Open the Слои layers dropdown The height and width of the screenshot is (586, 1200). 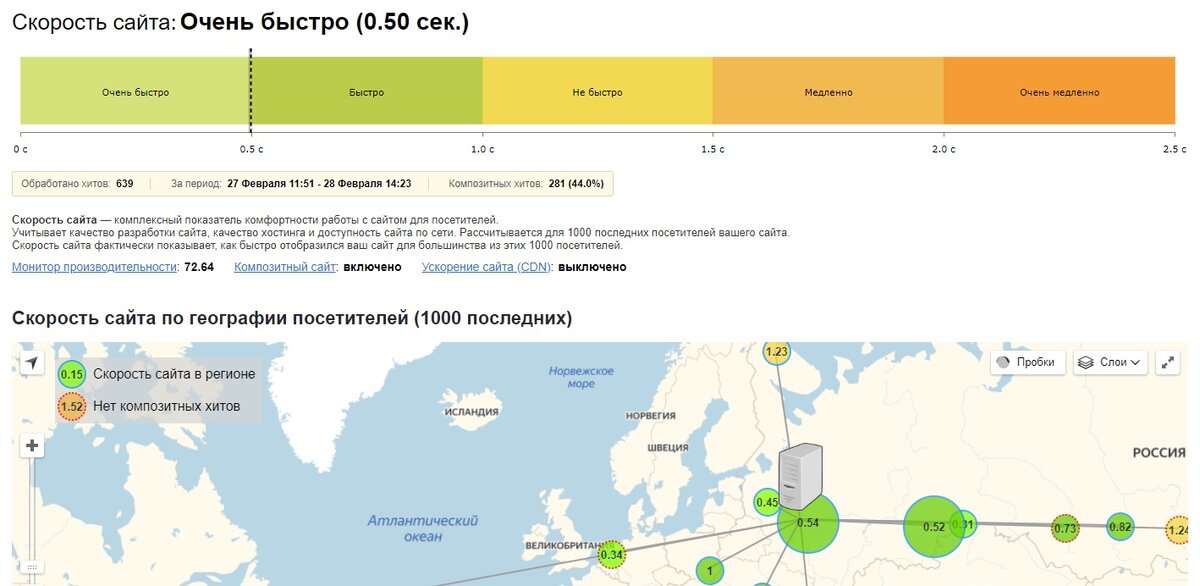(x=1110, y=363)
